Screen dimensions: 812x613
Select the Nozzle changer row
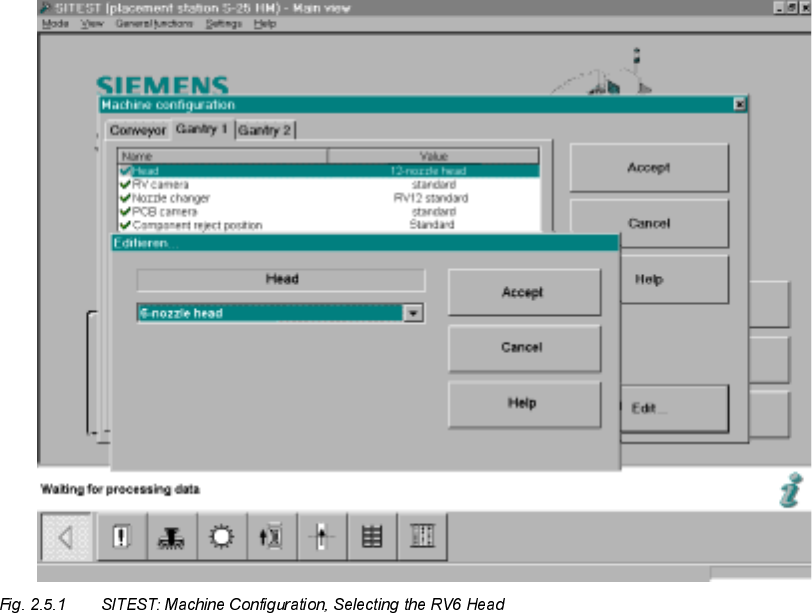point(329,198)
